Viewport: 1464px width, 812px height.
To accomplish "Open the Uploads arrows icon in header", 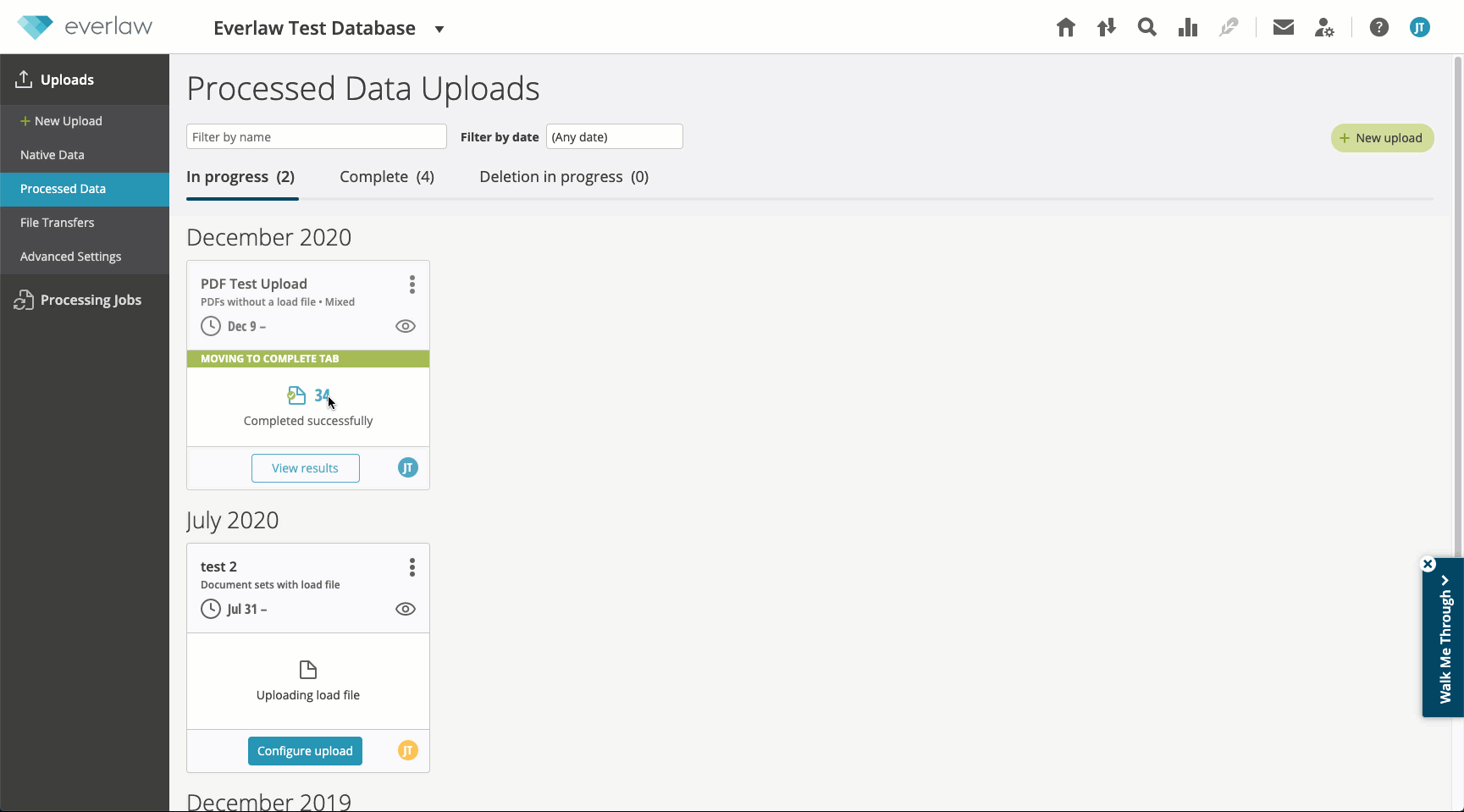I will (1107, 28).
